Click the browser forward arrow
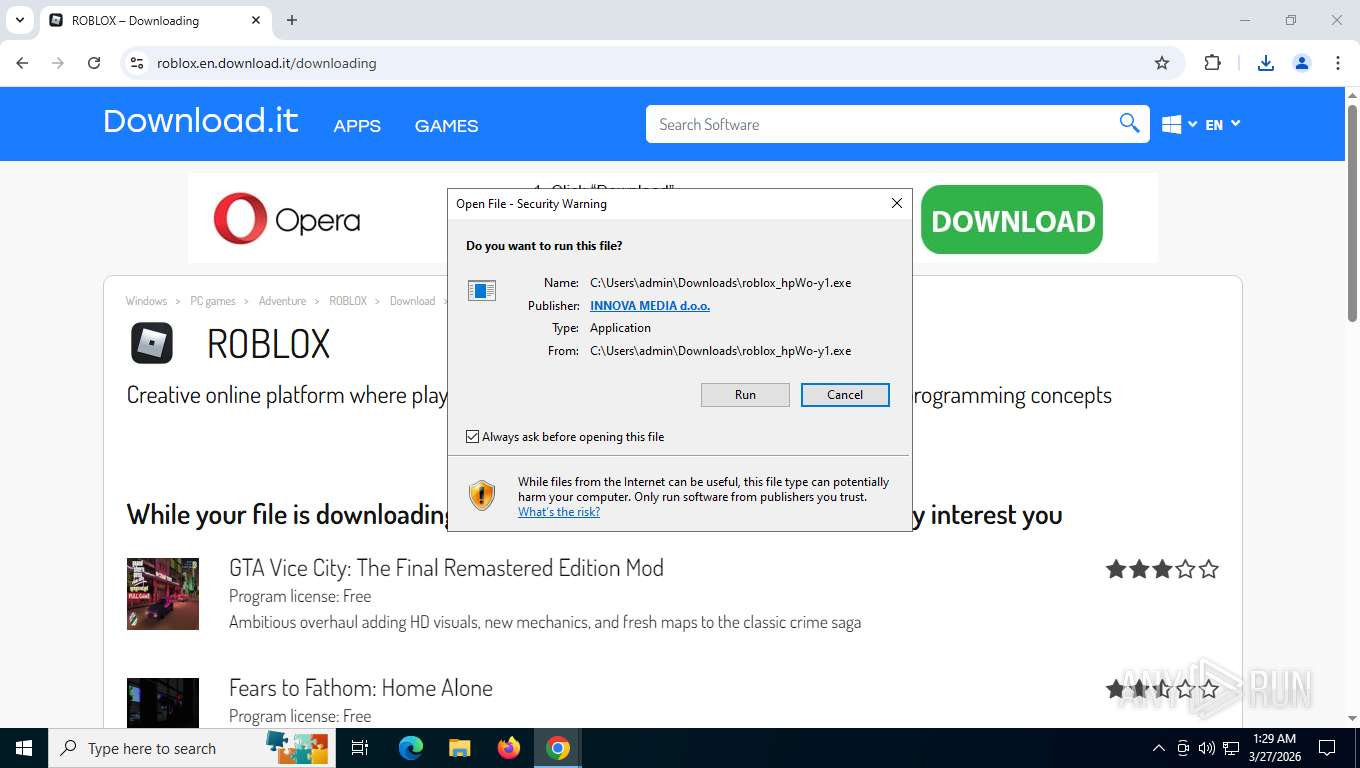The height and width of the screenshot is (768, 1360). click(58, 63)
